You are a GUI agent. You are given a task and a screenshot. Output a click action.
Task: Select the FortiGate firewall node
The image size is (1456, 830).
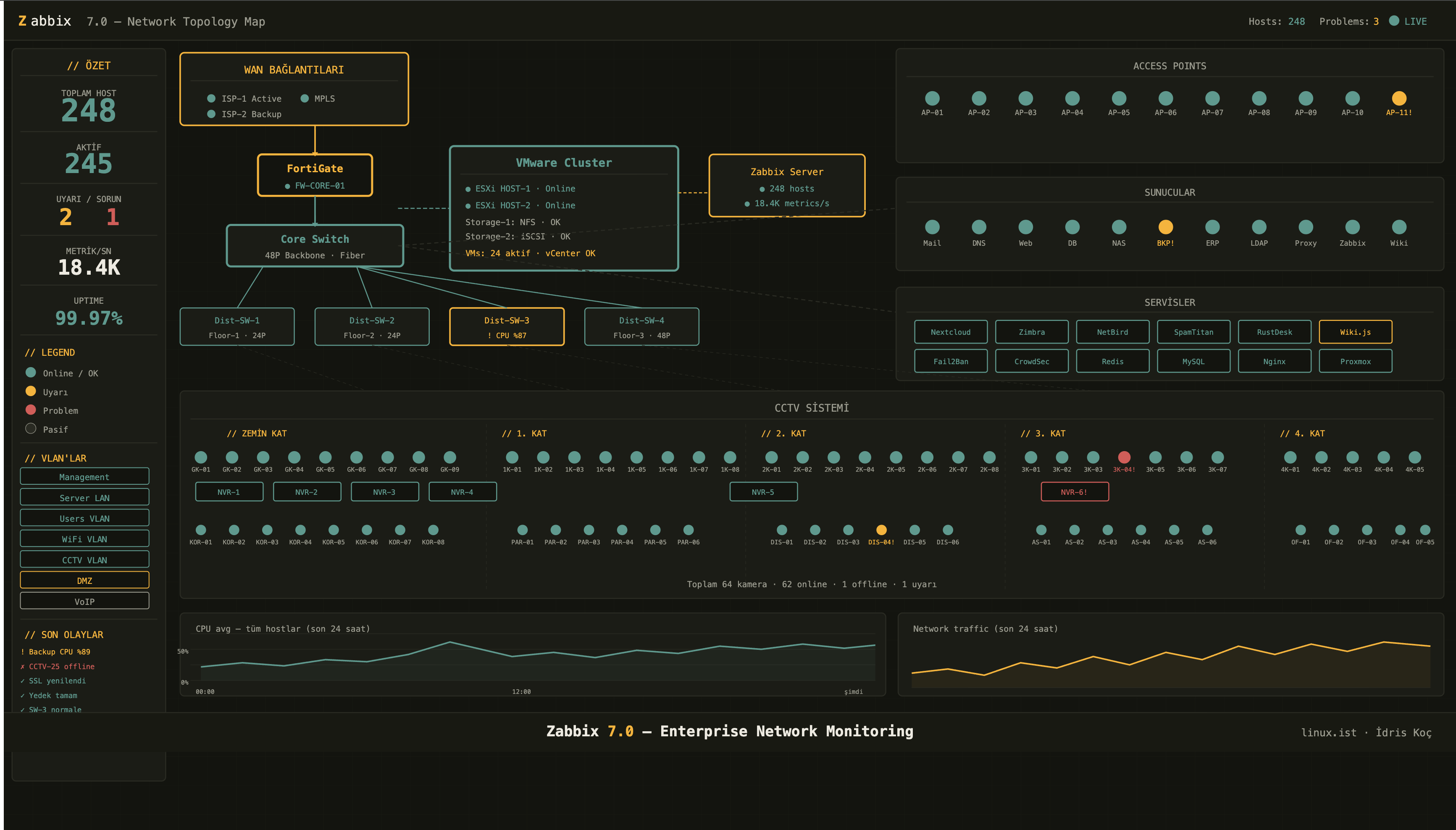315,175
